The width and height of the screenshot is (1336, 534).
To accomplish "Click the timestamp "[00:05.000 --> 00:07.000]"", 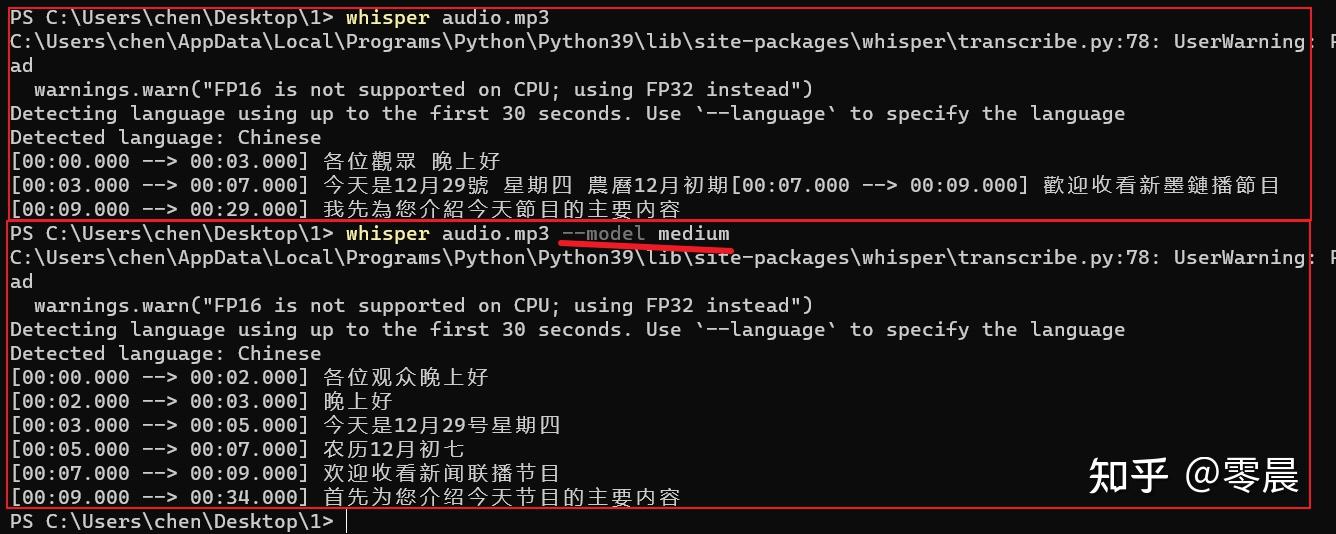I will tap(159, 449).
